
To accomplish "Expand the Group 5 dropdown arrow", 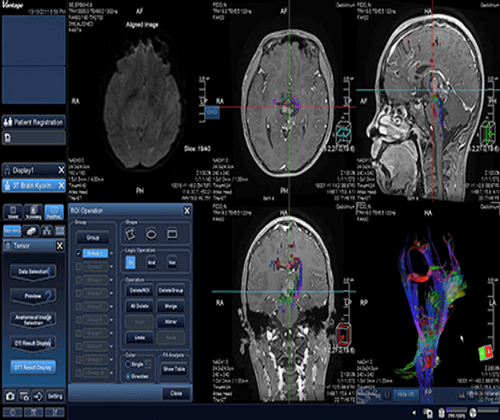I will pos(111,307).
